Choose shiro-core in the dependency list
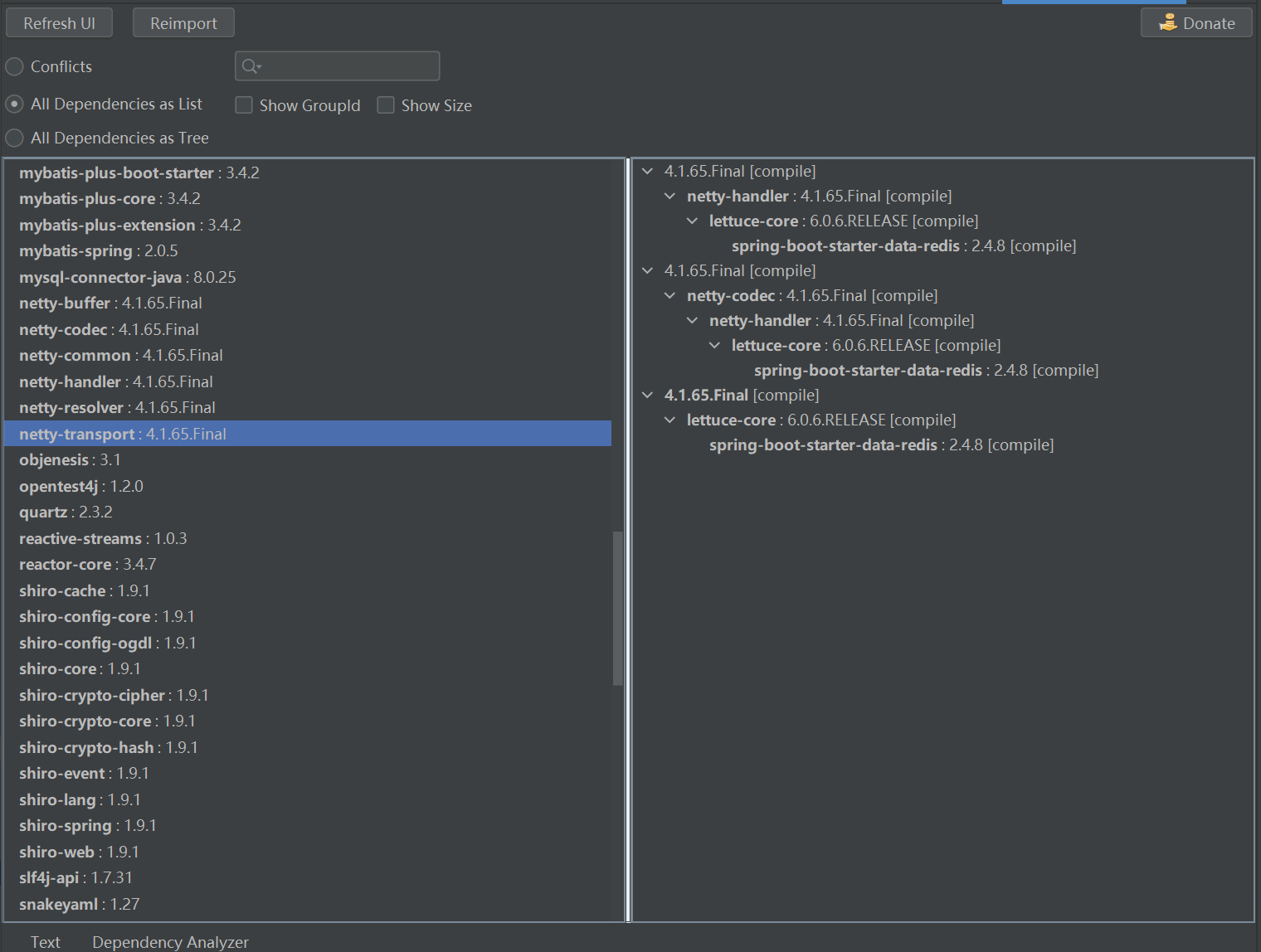This screenshot has height=952, width=1261. [x=308, y=669]
